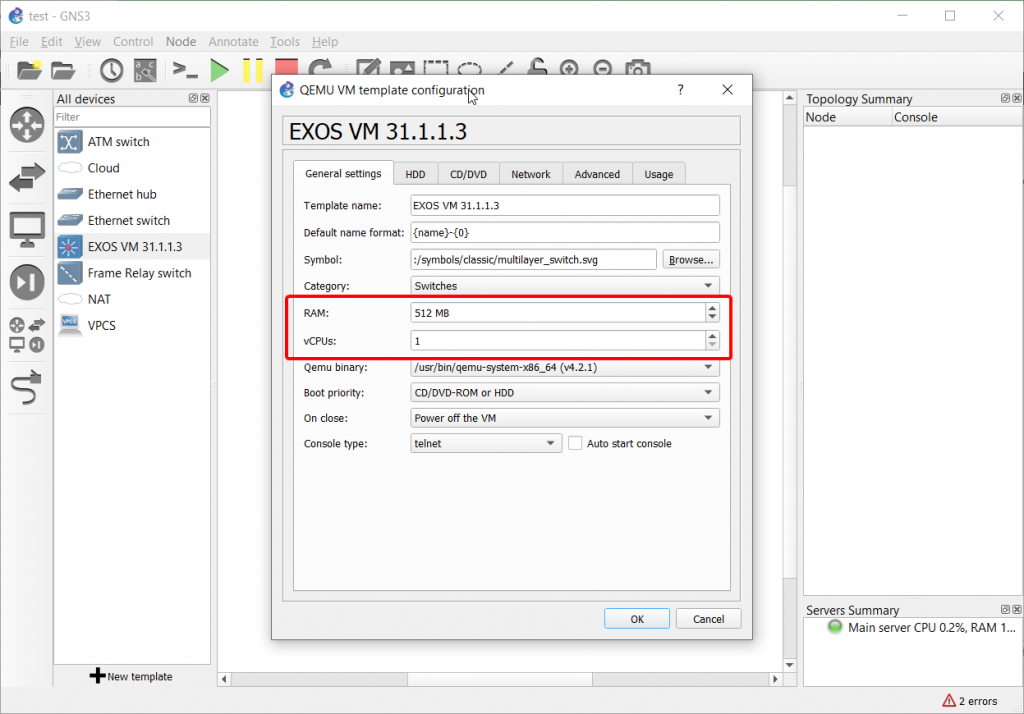Enable Auto start console checkbox

click(575, 444)
